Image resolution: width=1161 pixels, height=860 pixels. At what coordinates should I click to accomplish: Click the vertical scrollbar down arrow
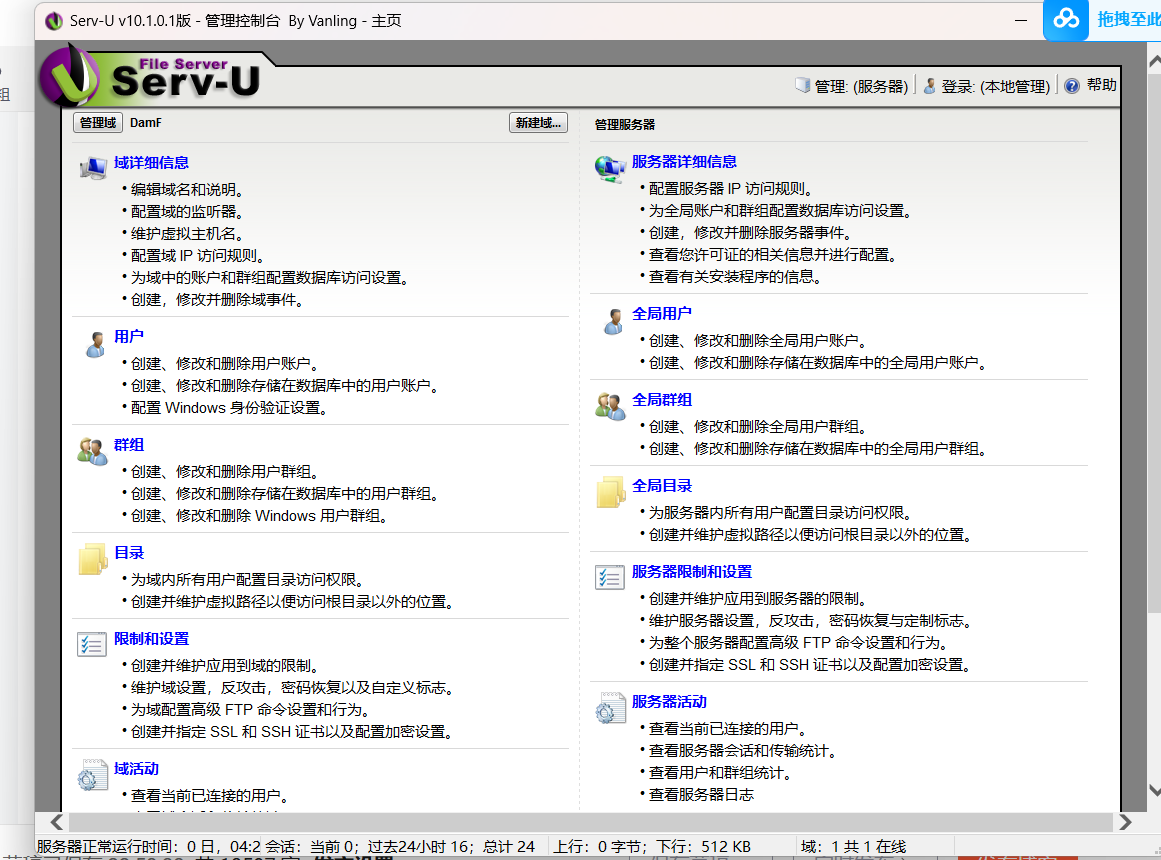click(1154, 791)
